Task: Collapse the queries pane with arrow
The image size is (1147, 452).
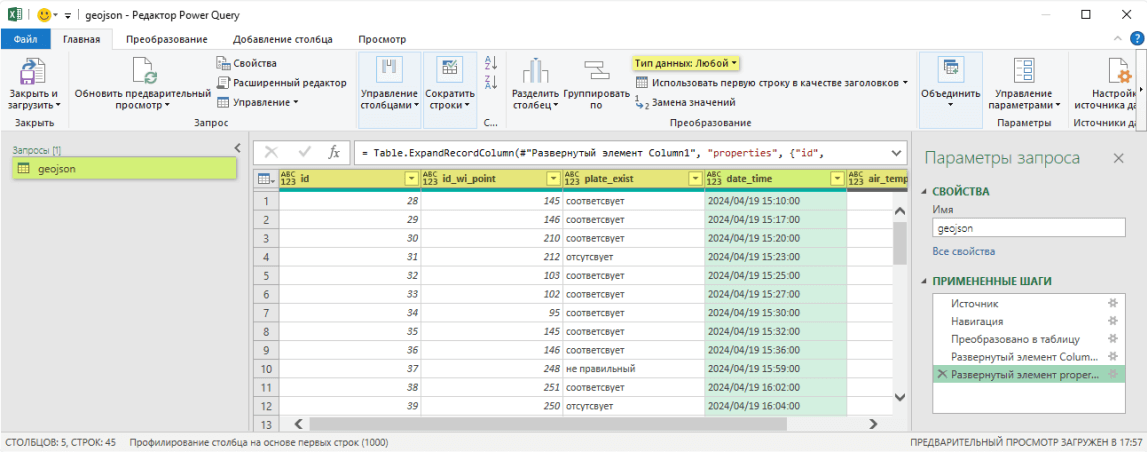Action: pyautogui.click(x=237, y=148)
